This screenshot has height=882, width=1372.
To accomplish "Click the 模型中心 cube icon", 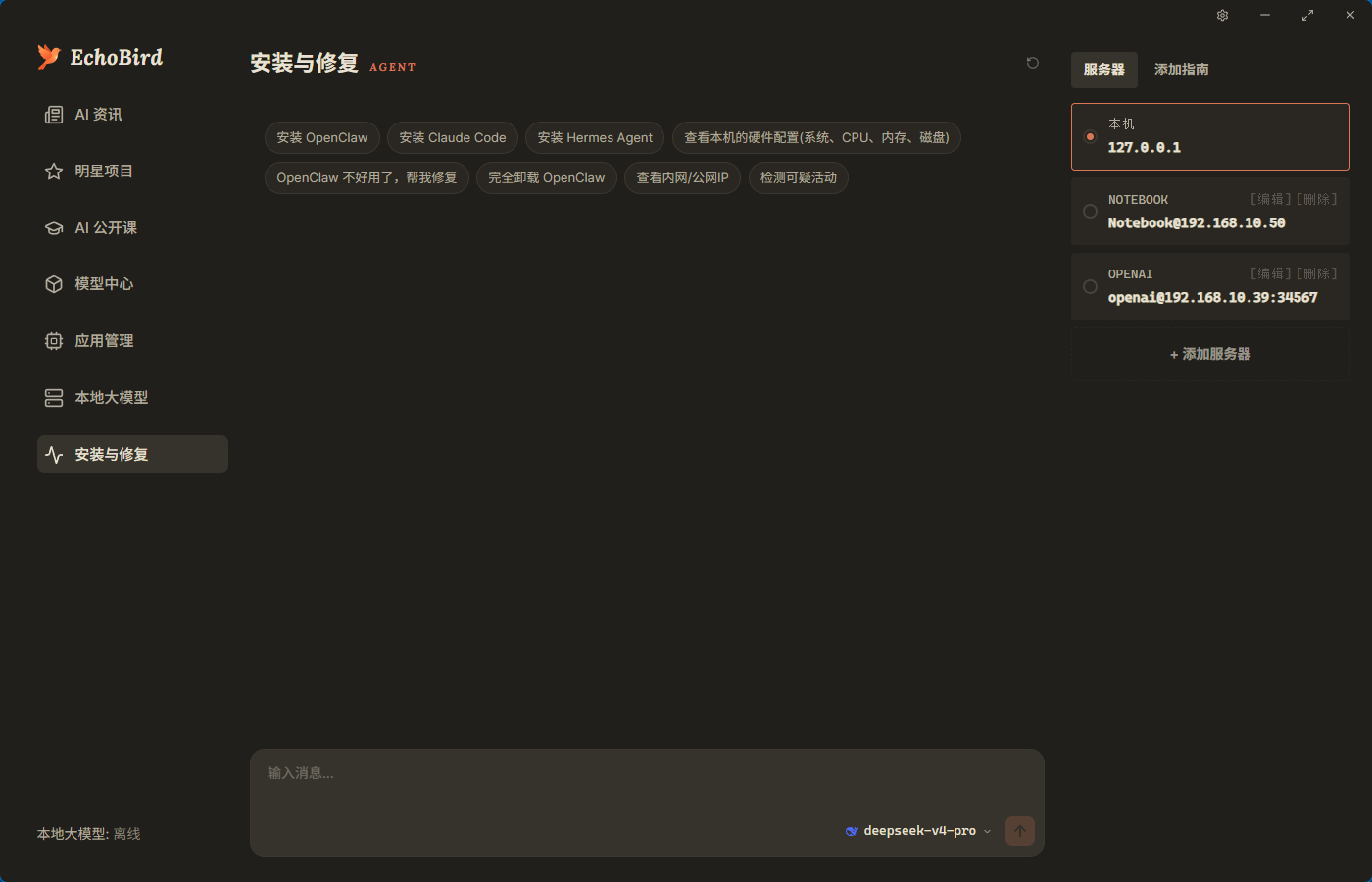I will pos(54,284).
